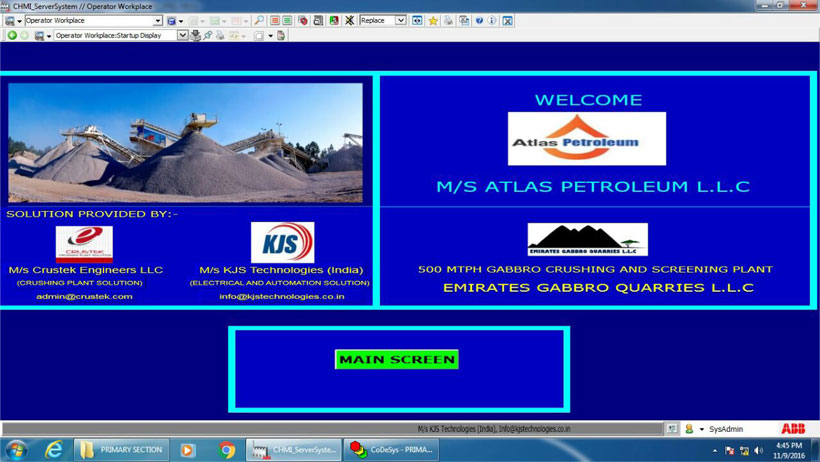The image size is (820, 462).
Task: Expand arrow beside database cylinder icon
Action: [x=181, y=21]
